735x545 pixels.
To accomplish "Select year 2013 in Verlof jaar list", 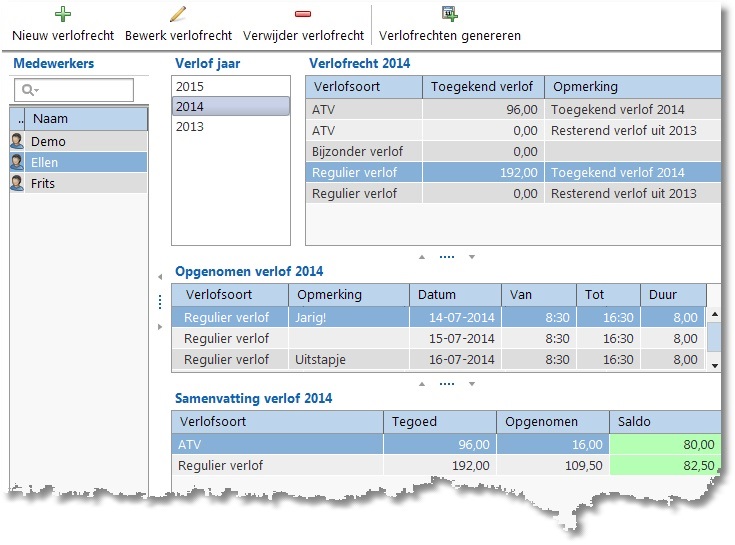I will pos(230,127).
